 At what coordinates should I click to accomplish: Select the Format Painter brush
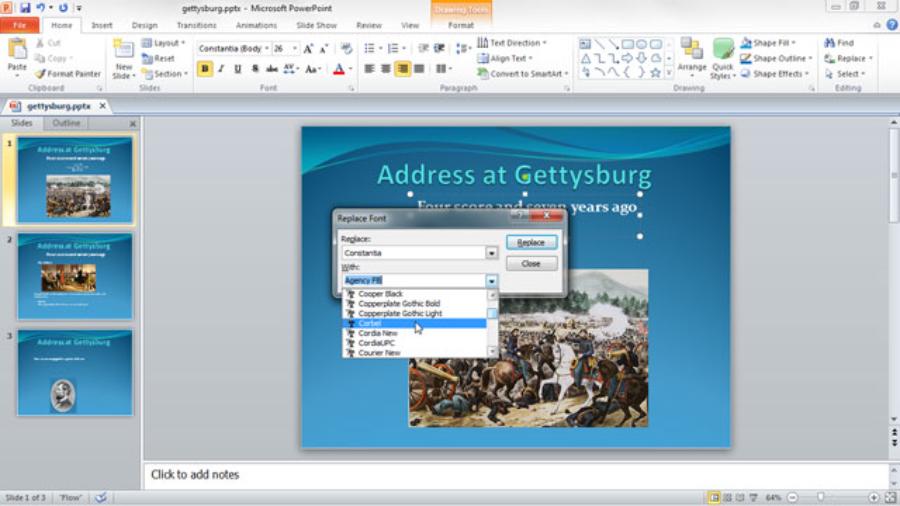tap(40, 74)
